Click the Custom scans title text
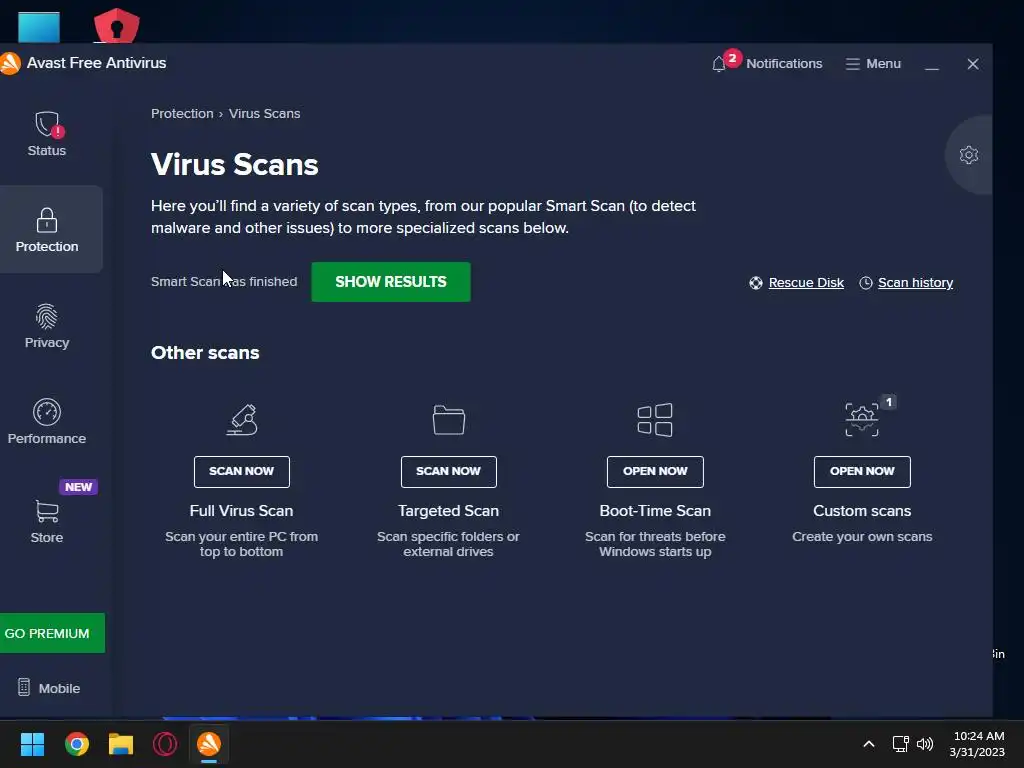1024x768 pixels. pos(862,511)
